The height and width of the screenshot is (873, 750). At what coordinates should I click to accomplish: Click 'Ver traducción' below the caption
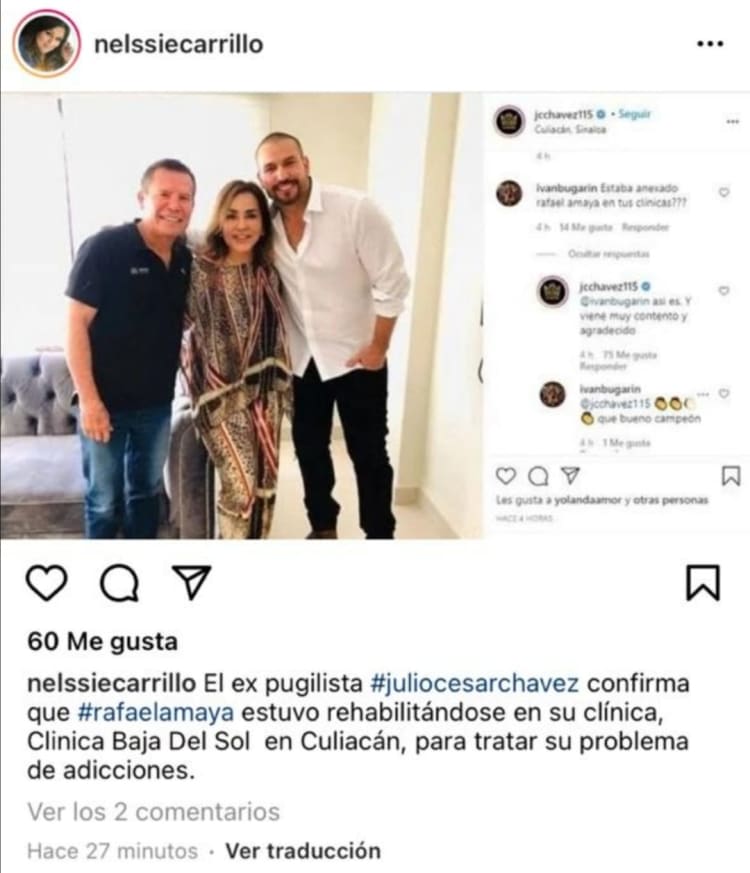(303, 851)
